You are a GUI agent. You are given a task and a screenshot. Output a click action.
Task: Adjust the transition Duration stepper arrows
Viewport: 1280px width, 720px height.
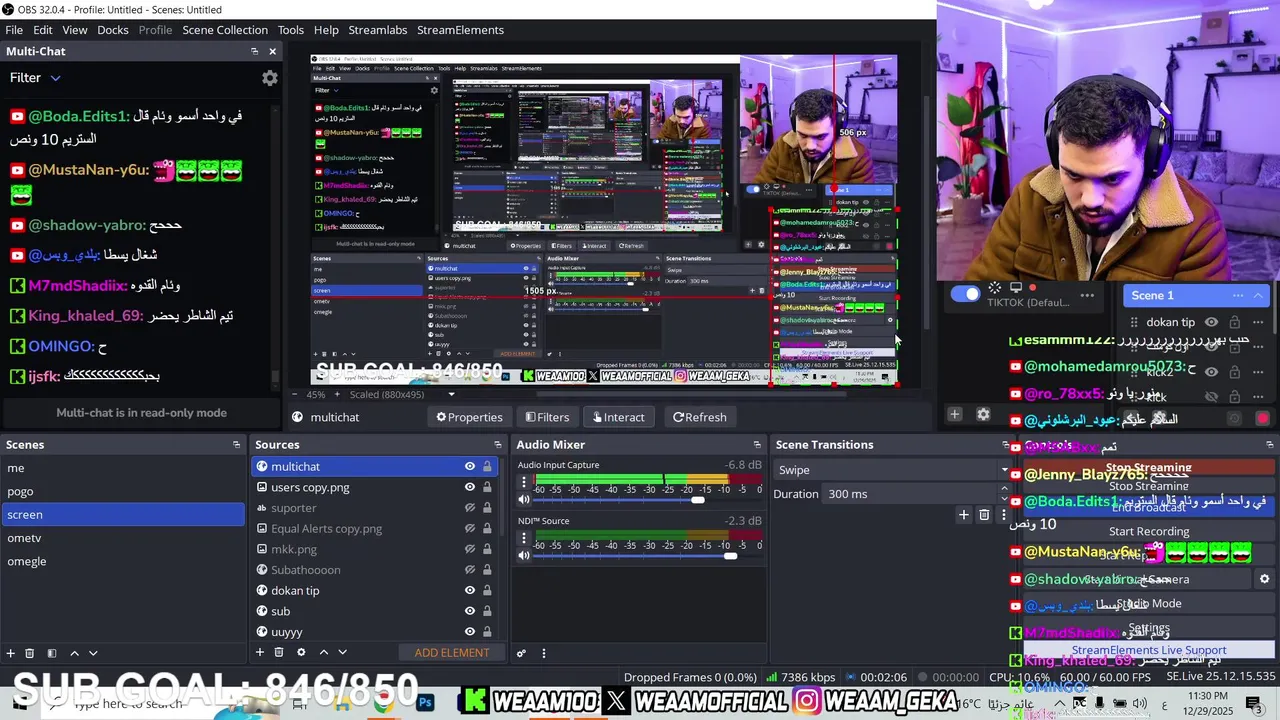tap(1004, 494)
